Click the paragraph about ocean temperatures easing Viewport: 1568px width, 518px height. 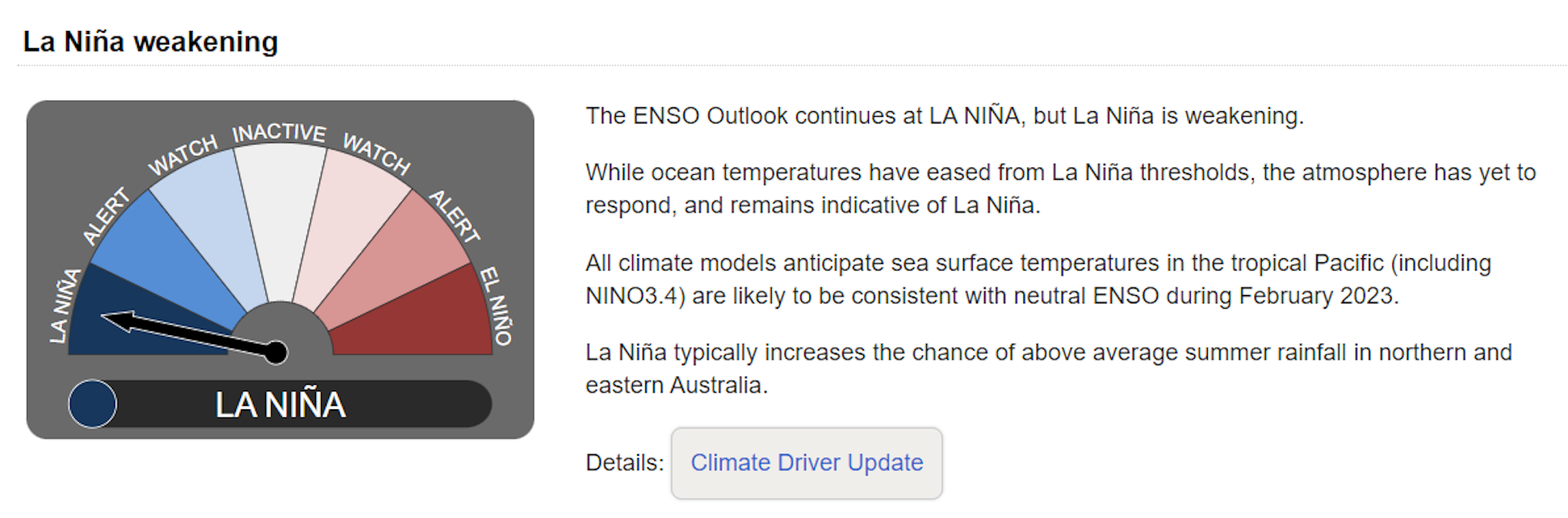click(x=1060, y=189)
